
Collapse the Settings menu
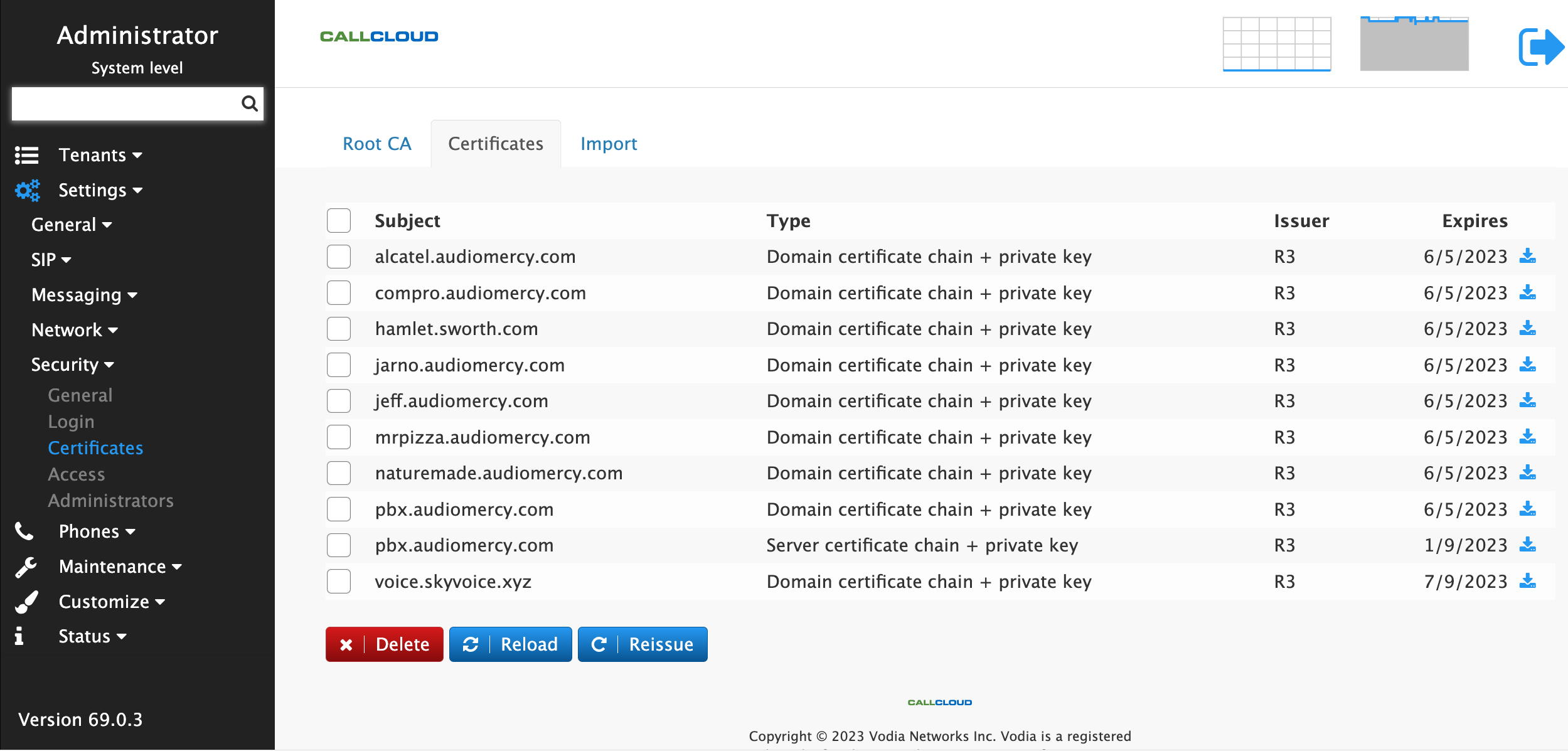click(100, 190)
